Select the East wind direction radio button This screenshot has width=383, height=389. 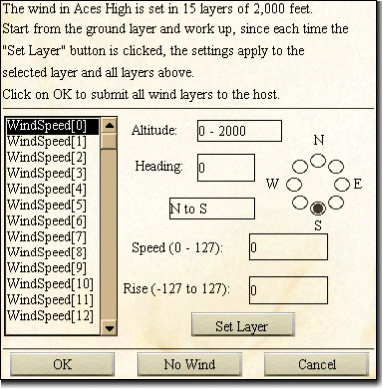(342, 184)
